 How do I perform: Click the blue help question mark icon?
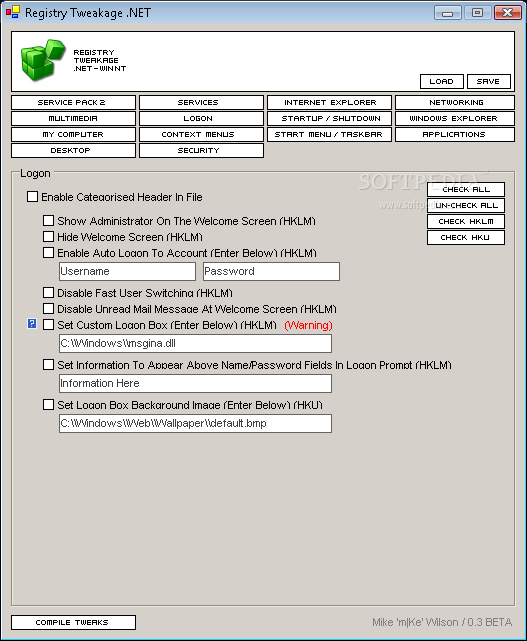click(32, 324)
